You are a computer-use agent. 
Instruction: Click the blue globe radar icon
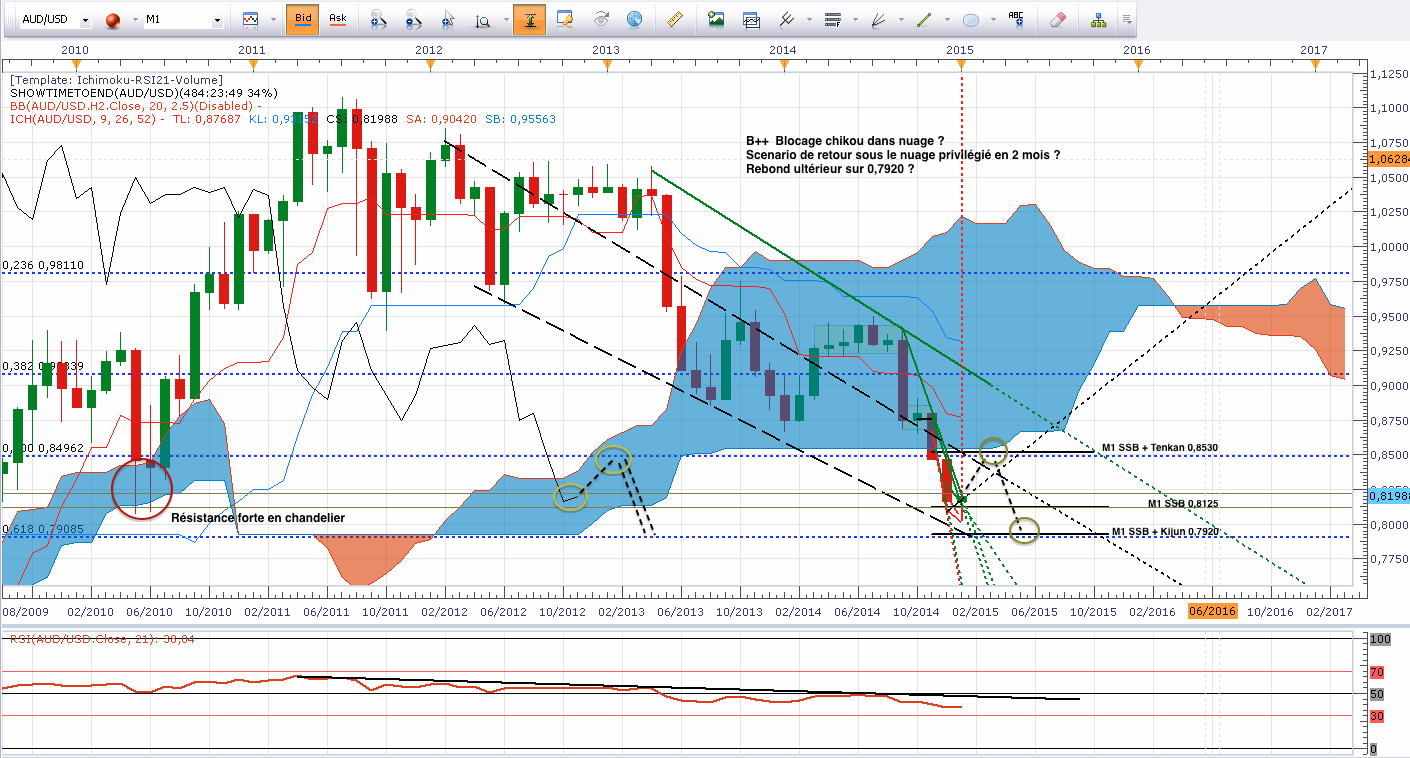point(634,20)
